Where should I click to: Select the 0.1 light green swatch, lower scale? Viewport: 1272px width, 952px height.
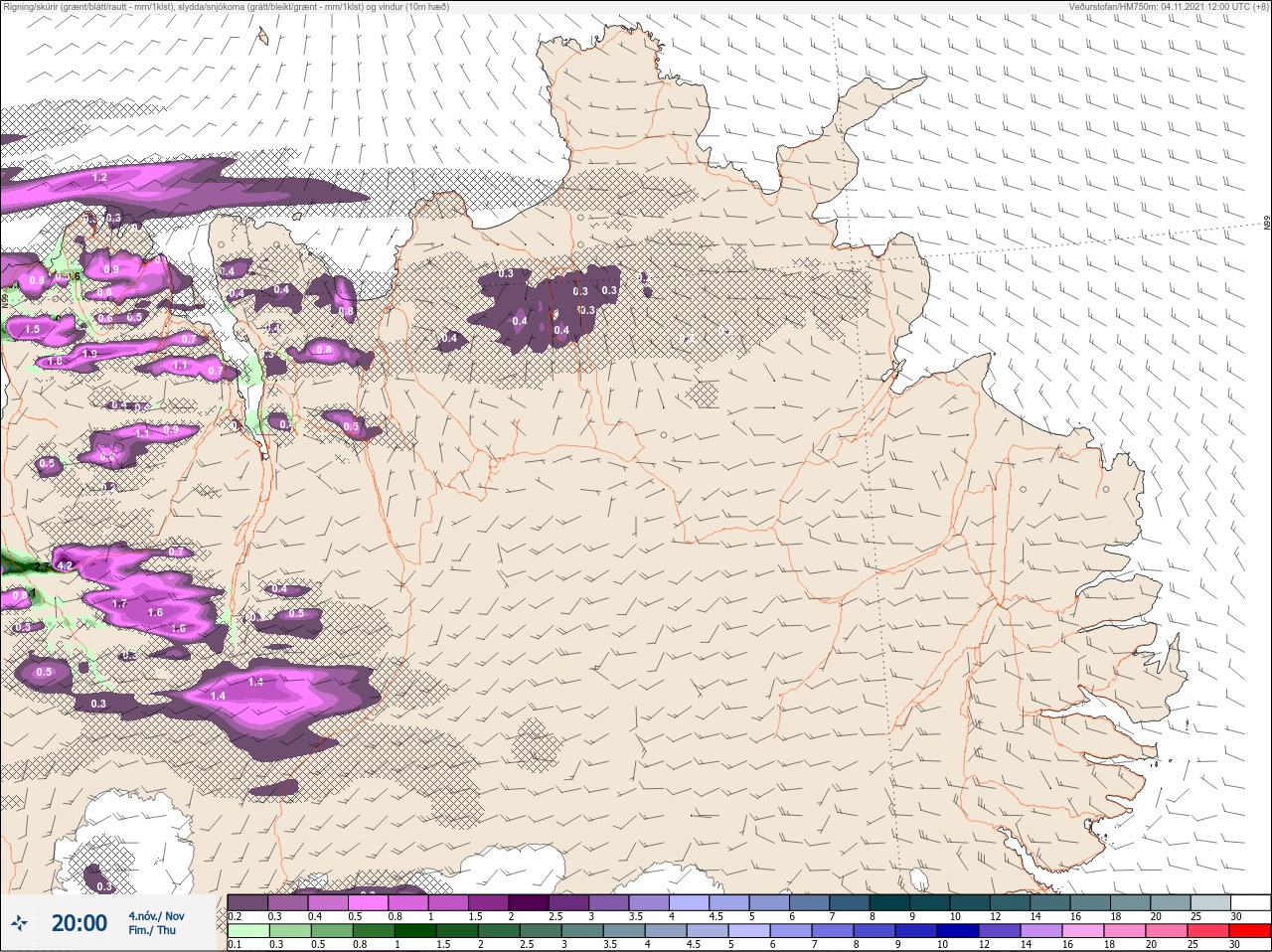click(x=248, y=931)
